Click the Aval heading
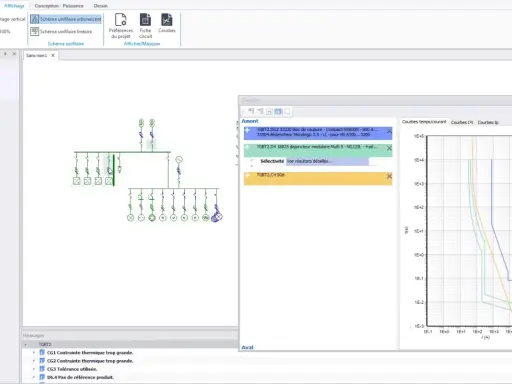 [247, 347]
